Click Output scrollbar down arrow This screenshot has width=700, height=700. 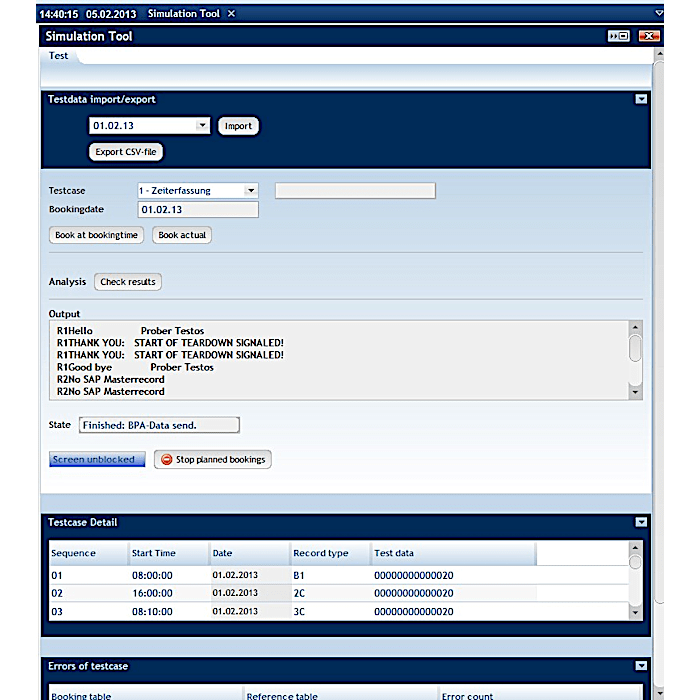pyautogui.click(x=635, y=392)
